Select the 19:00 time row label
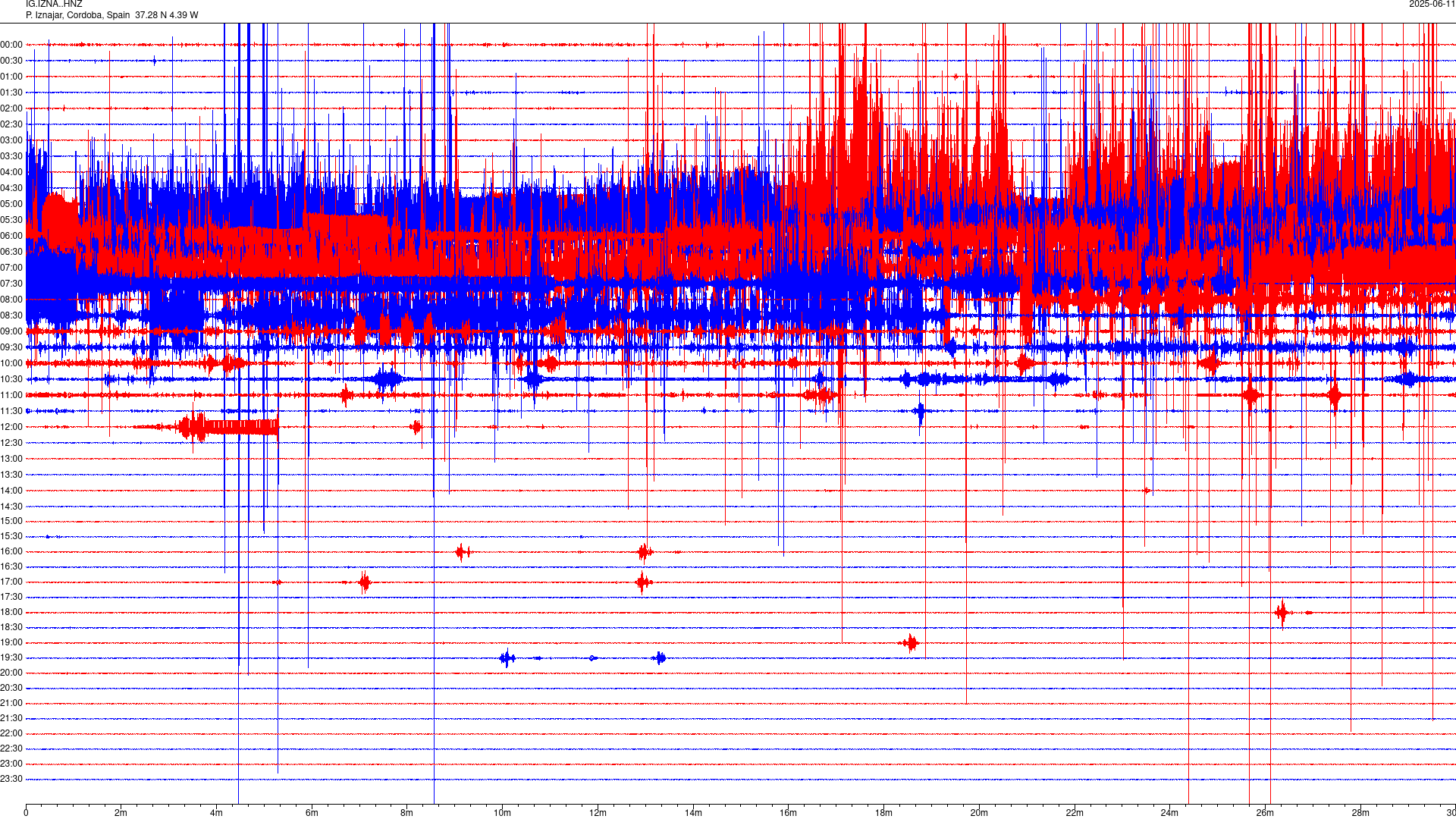 tap(11, 642)
